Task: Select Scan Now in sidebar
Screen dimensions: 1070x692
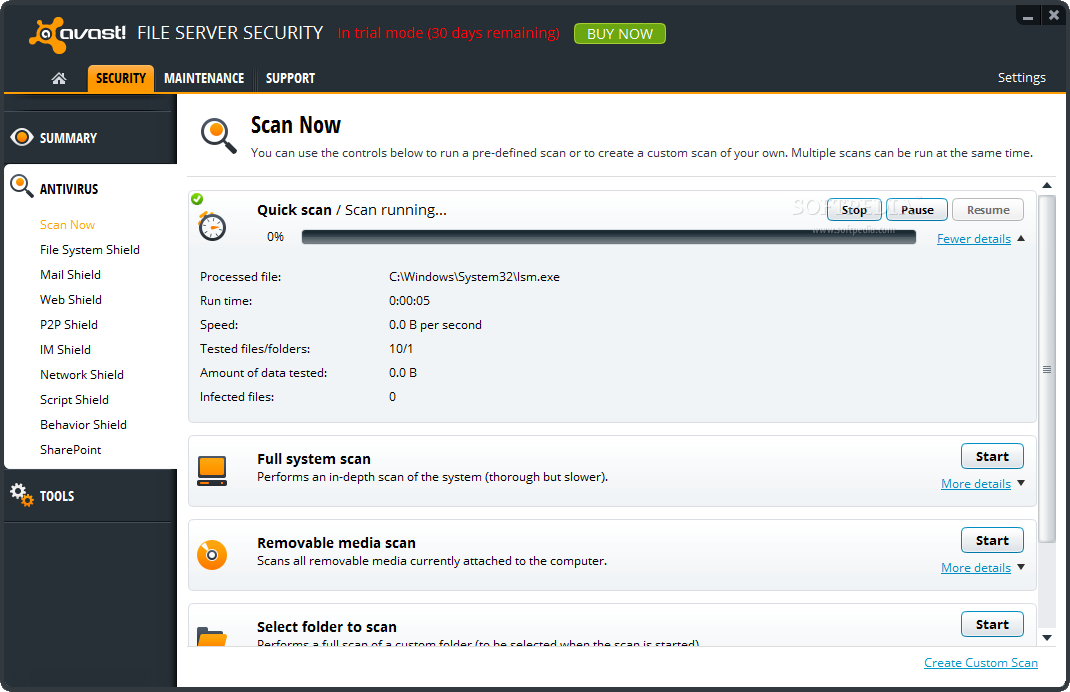Action: [x=67, y=225]
